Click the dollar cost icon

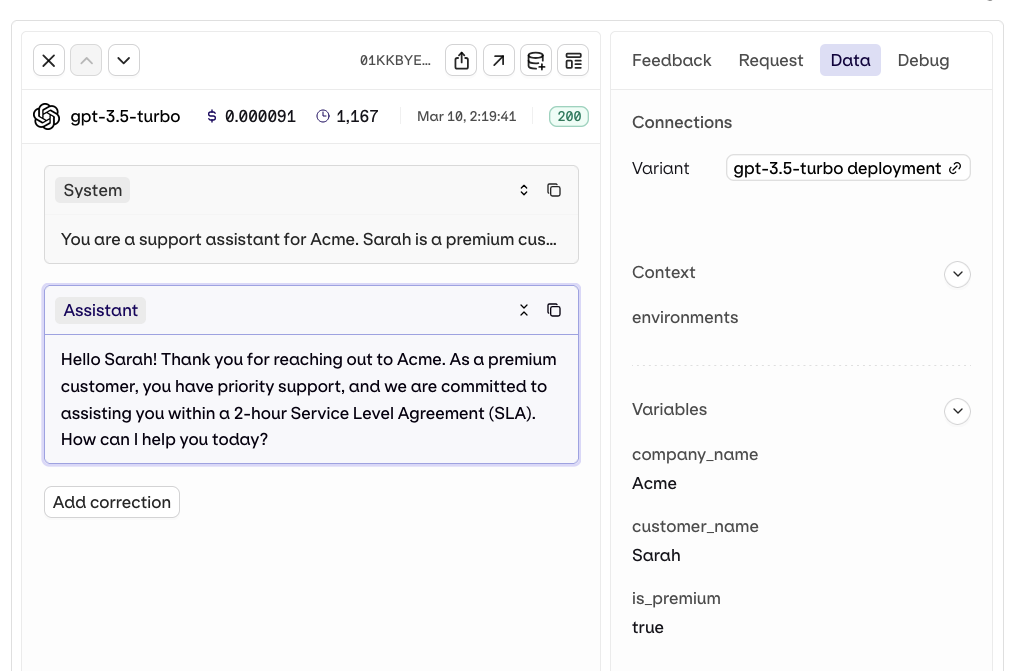[x=212, y=116]
